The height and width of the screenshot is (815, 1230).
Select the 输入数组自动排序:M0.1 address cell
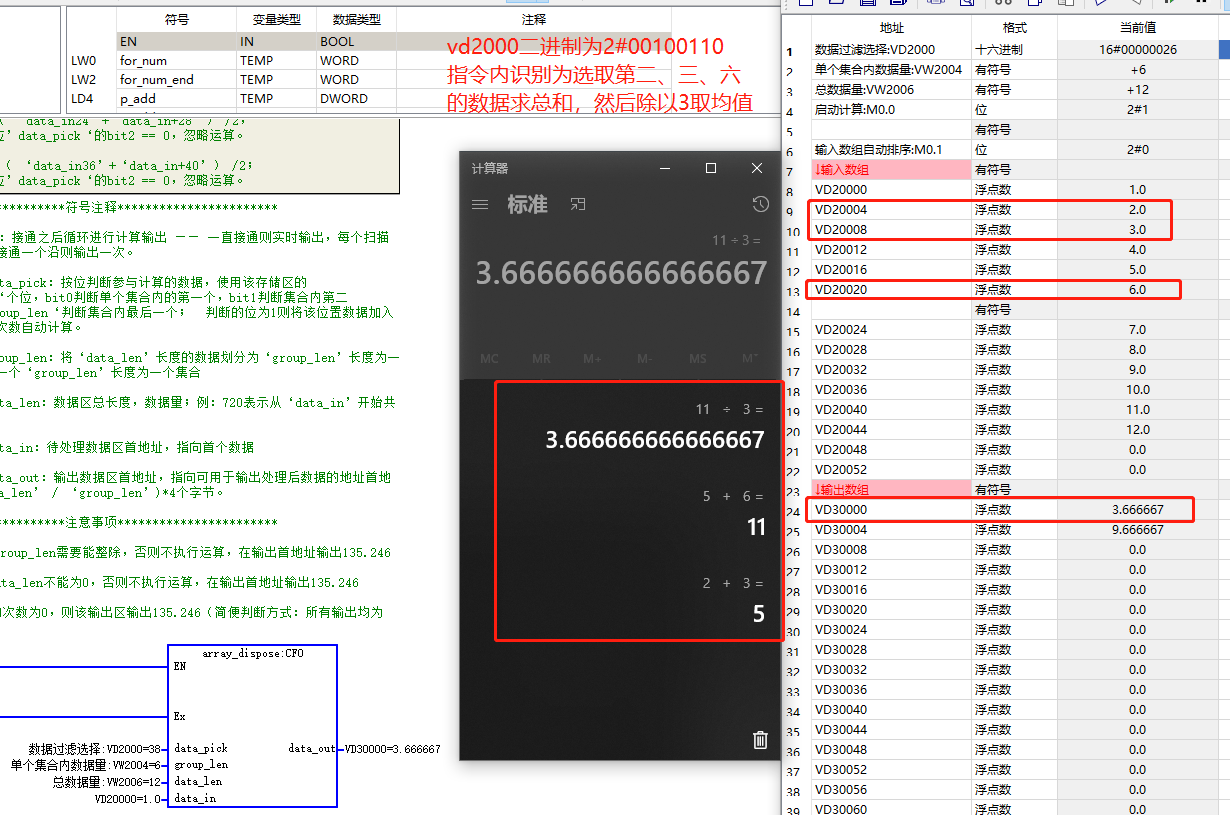tap(891, 149)
